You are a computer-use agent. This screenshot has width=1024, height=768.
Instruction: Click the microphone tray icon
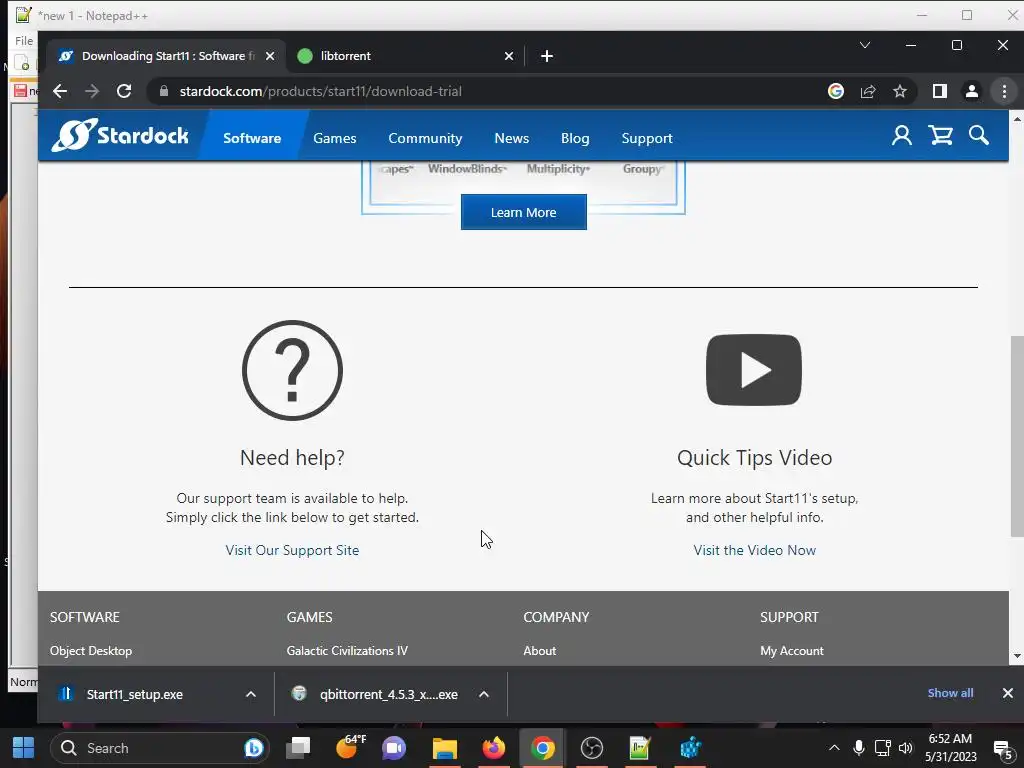[859, 748]
